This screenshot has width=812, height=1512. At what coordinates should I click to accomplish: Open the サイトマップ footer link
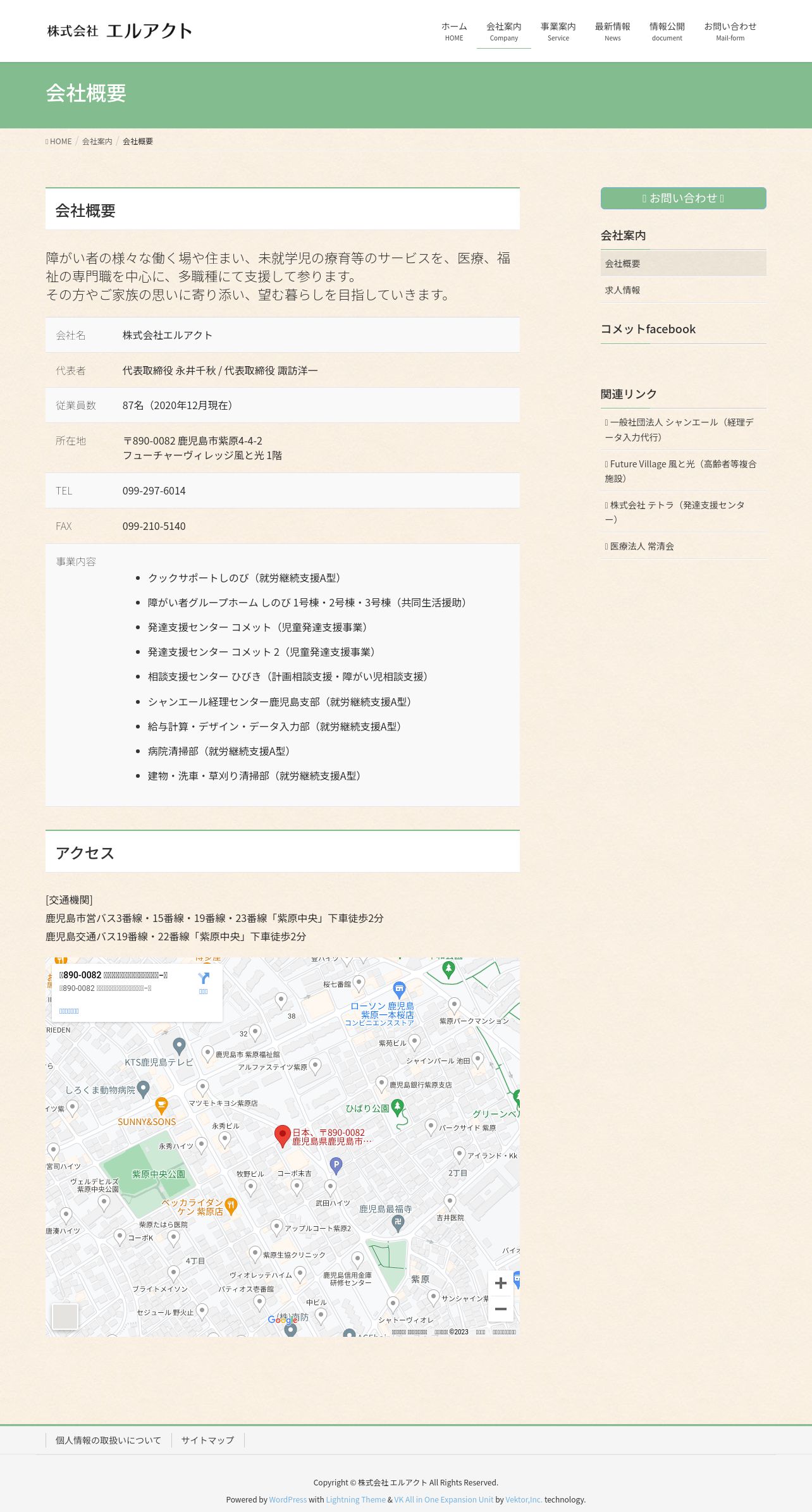click(207, 1440)
